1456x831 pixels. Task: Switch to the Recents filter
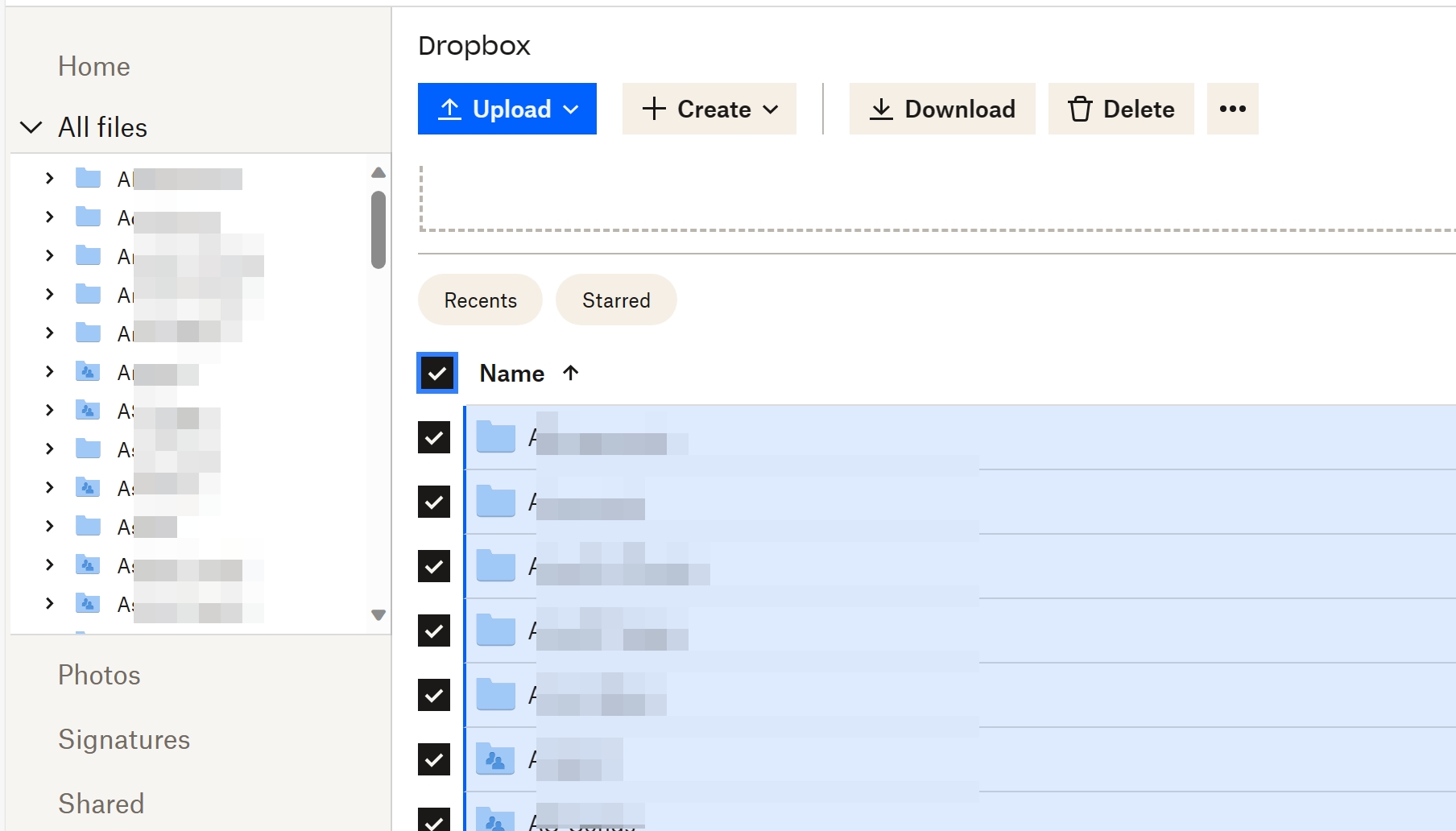479,300
